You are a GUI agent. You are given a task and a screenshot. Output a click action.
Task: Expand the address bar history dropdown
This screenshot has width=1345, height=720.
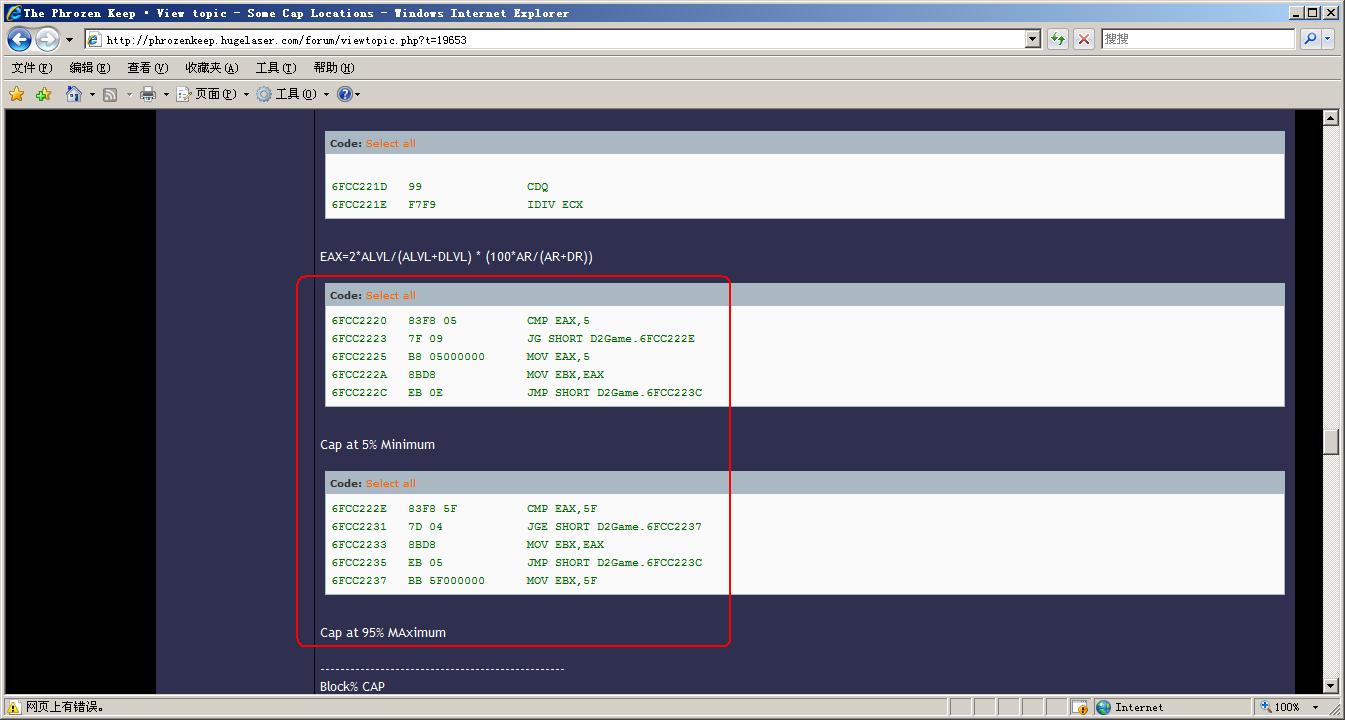pos(1033,40)
